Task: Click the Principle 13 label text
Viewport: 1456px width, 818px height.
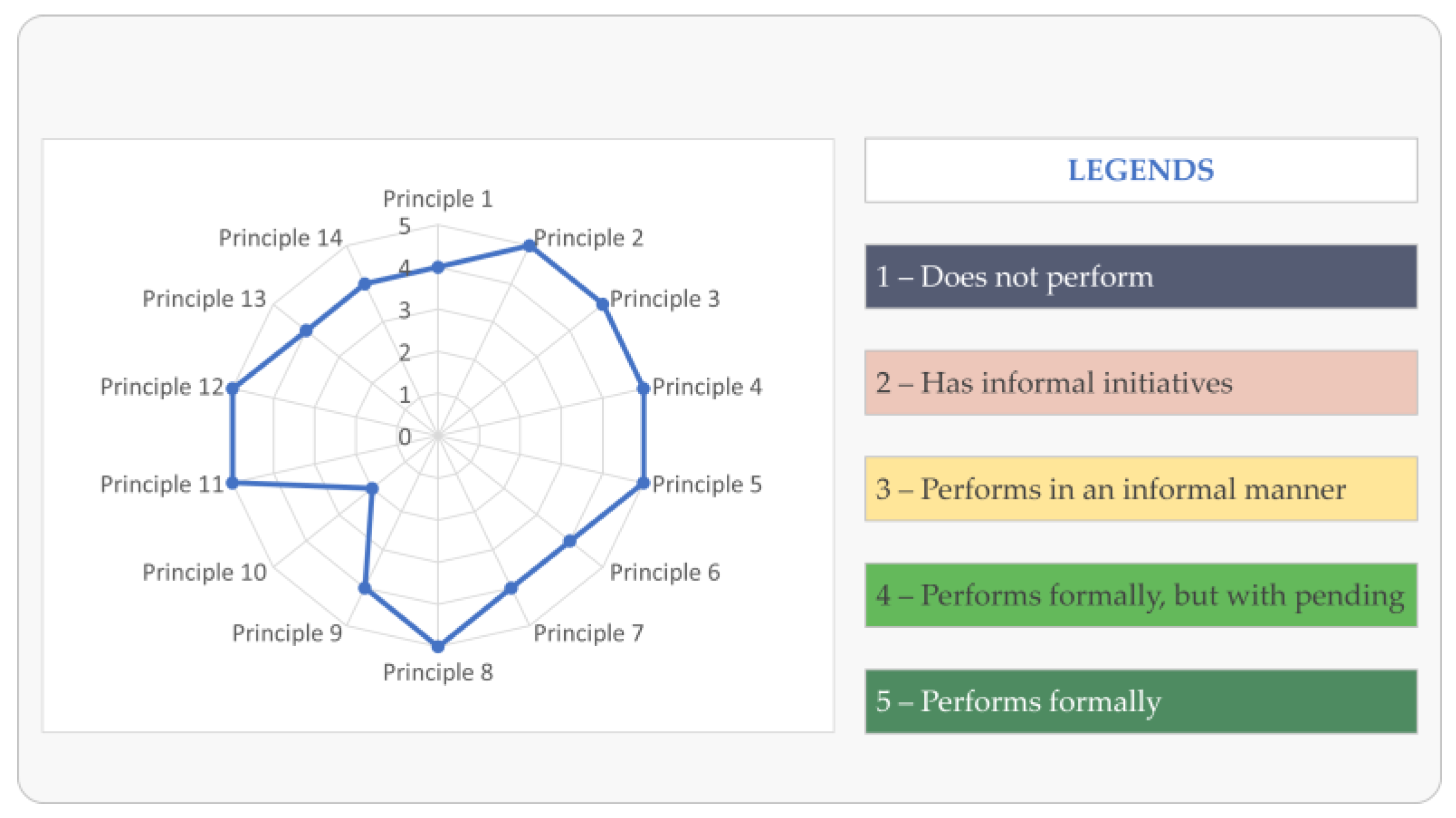Action: 204,299
